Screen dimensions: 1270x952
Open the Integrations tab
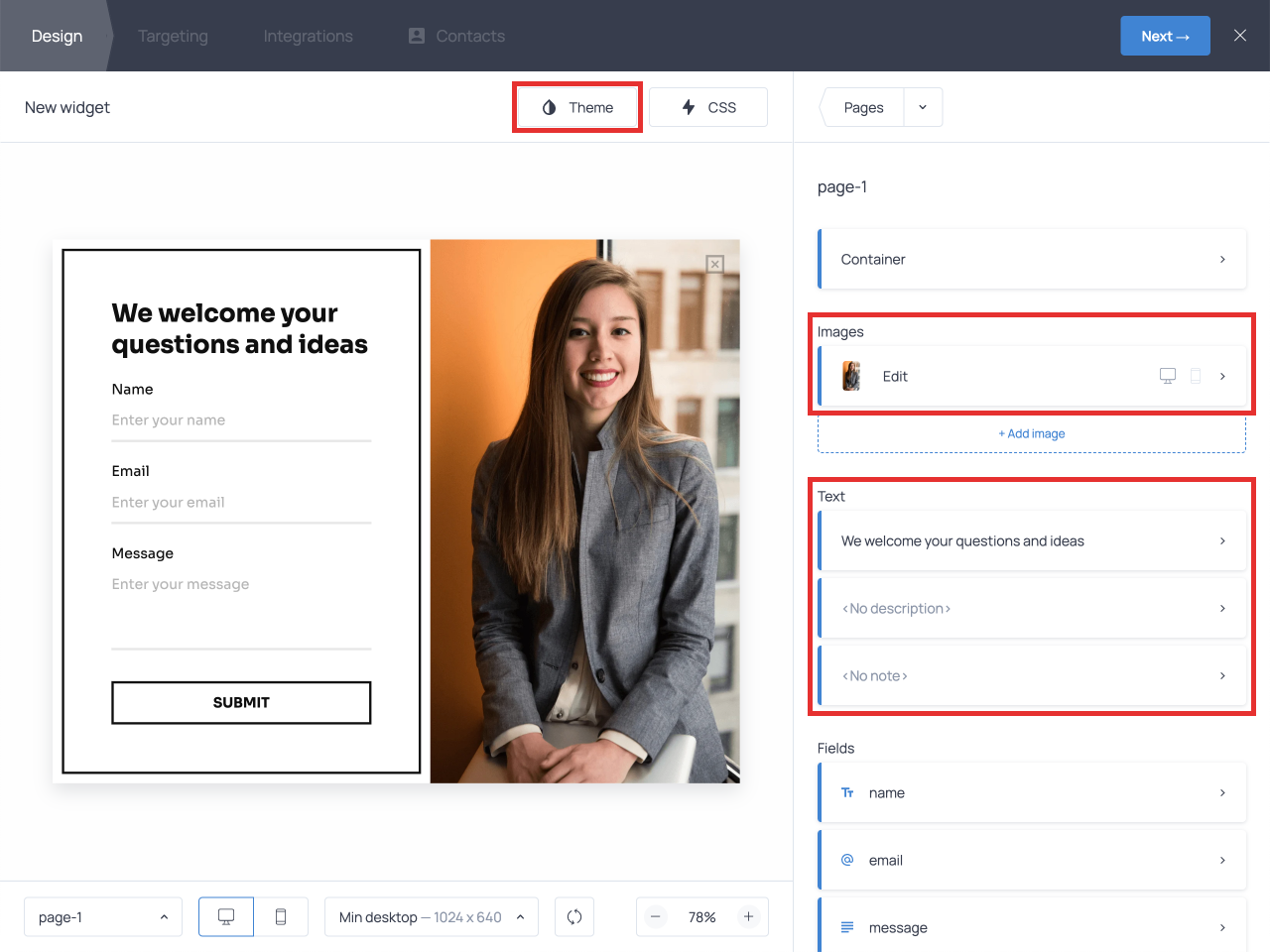tap(308, 36)
